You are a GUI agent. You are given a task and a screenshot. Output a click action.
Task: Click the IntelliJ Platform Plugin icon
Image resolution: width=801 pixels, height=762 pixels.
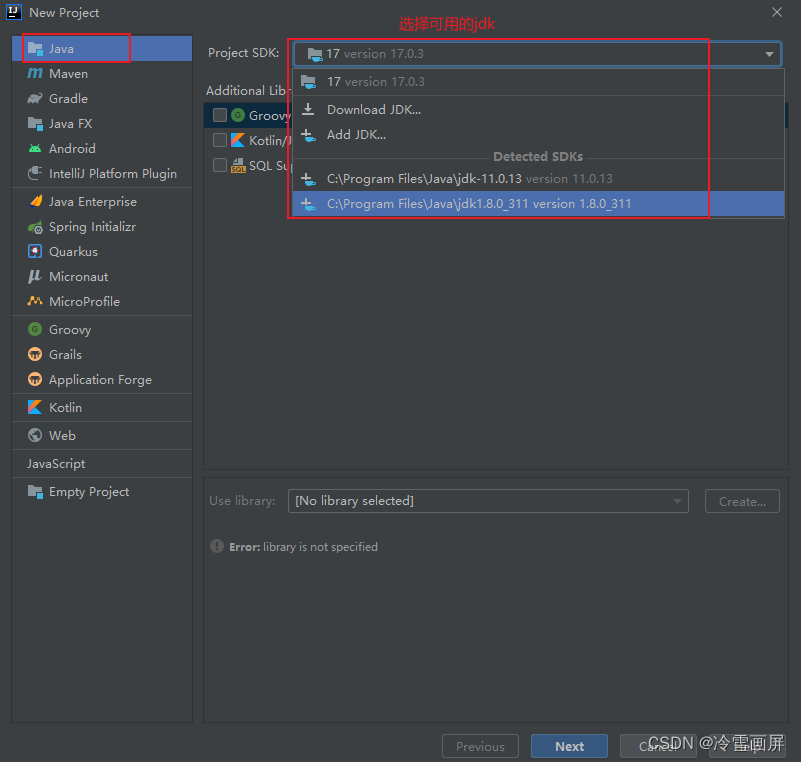[35, 173]
